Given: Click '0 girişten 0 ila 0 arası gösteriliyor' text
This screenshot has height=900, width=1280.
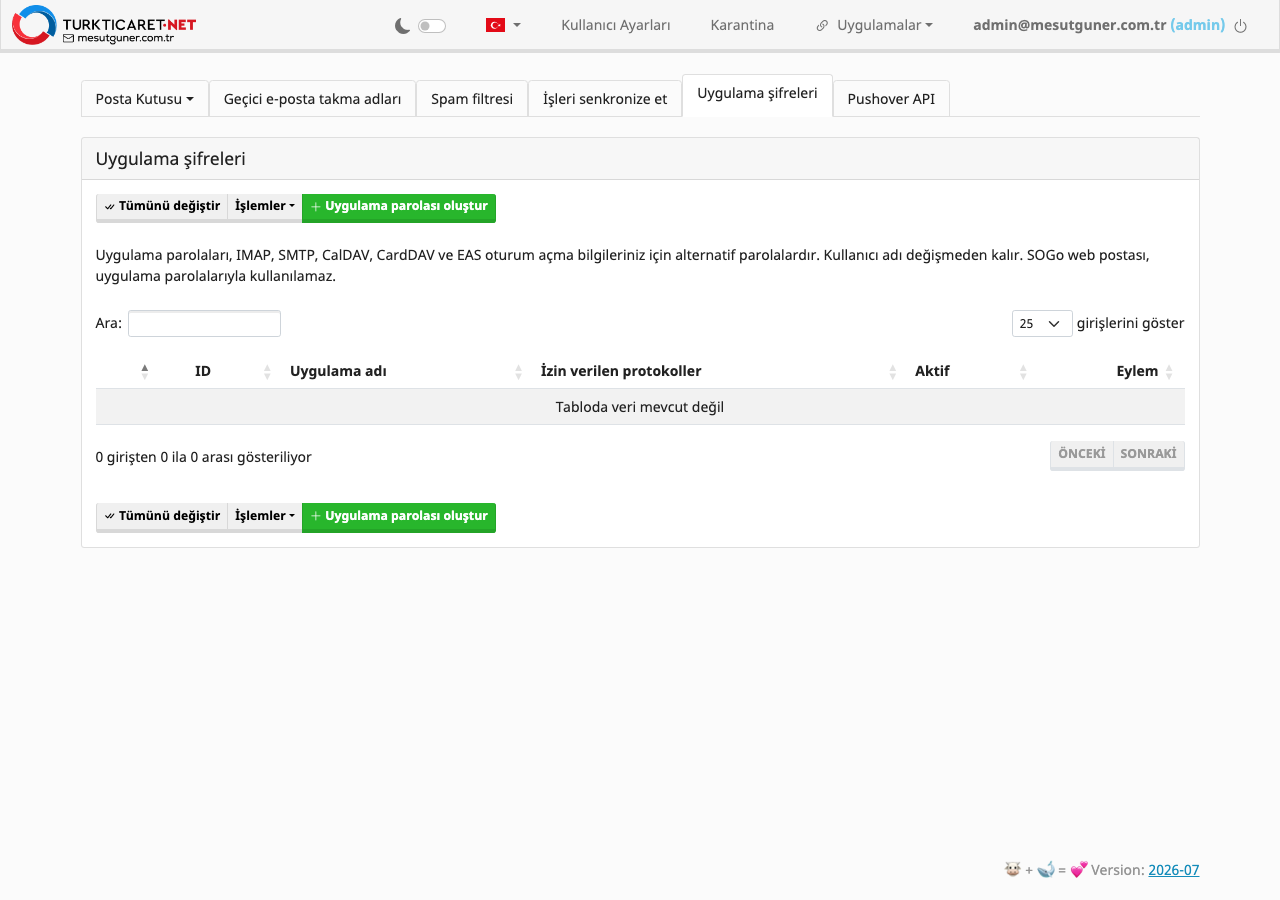Looking at the screenshot, I should tap(204, 457).
